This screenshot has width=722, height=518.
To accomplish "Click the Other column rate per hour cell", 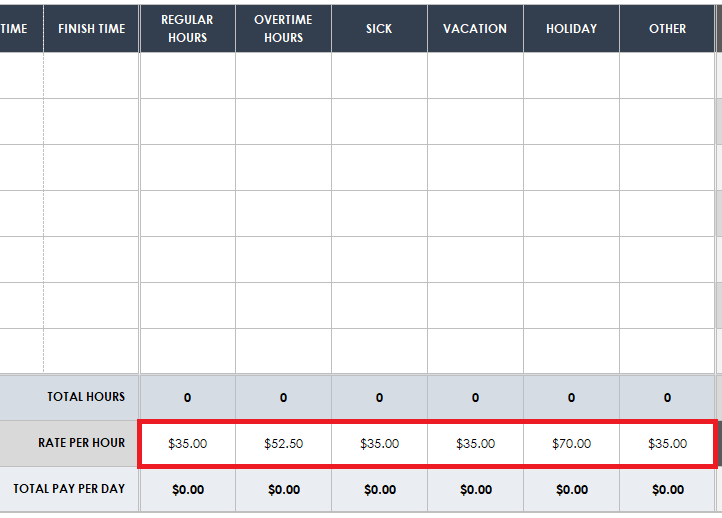I will point(667,443).
